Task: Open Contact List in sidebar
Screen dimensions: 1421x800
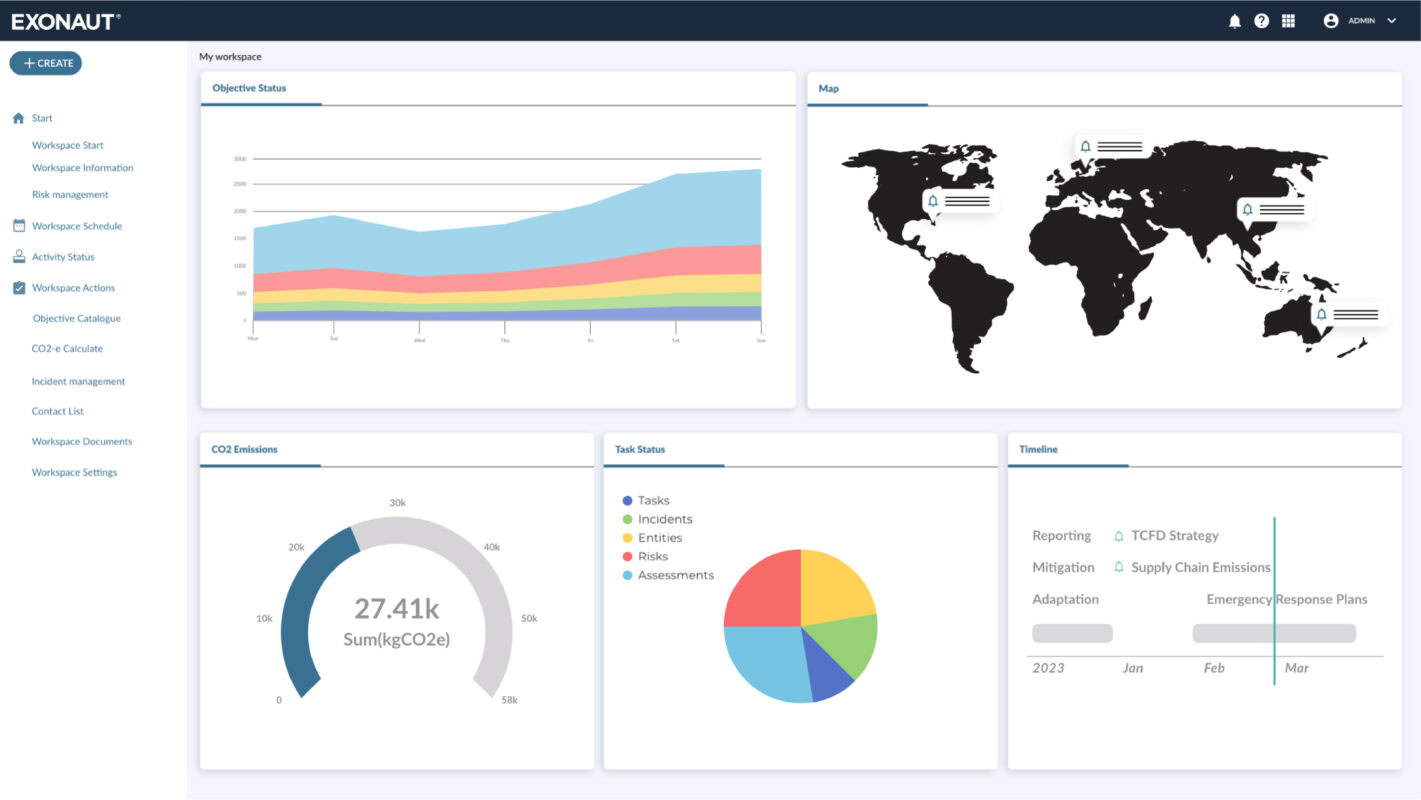Action: coord(58,411)
